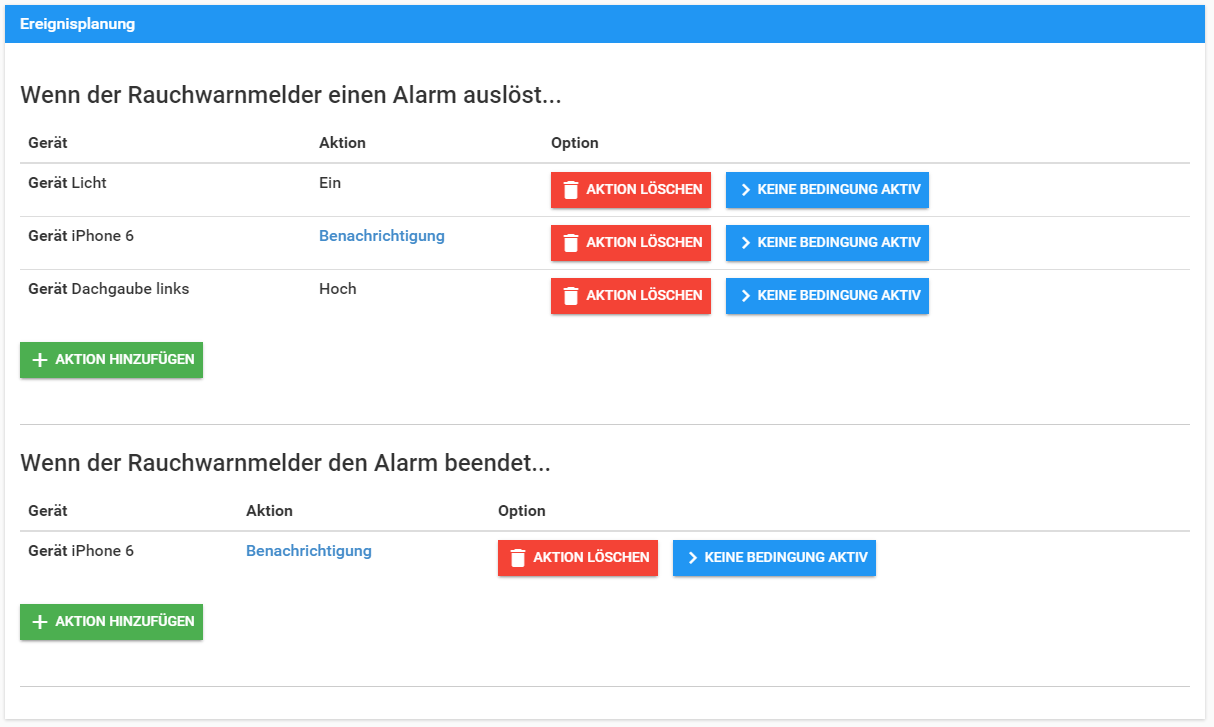Screen dimensions: 1214x727
Task: Click the 'Hoch' action of Dachgaube links
Action: coord(337,289)
